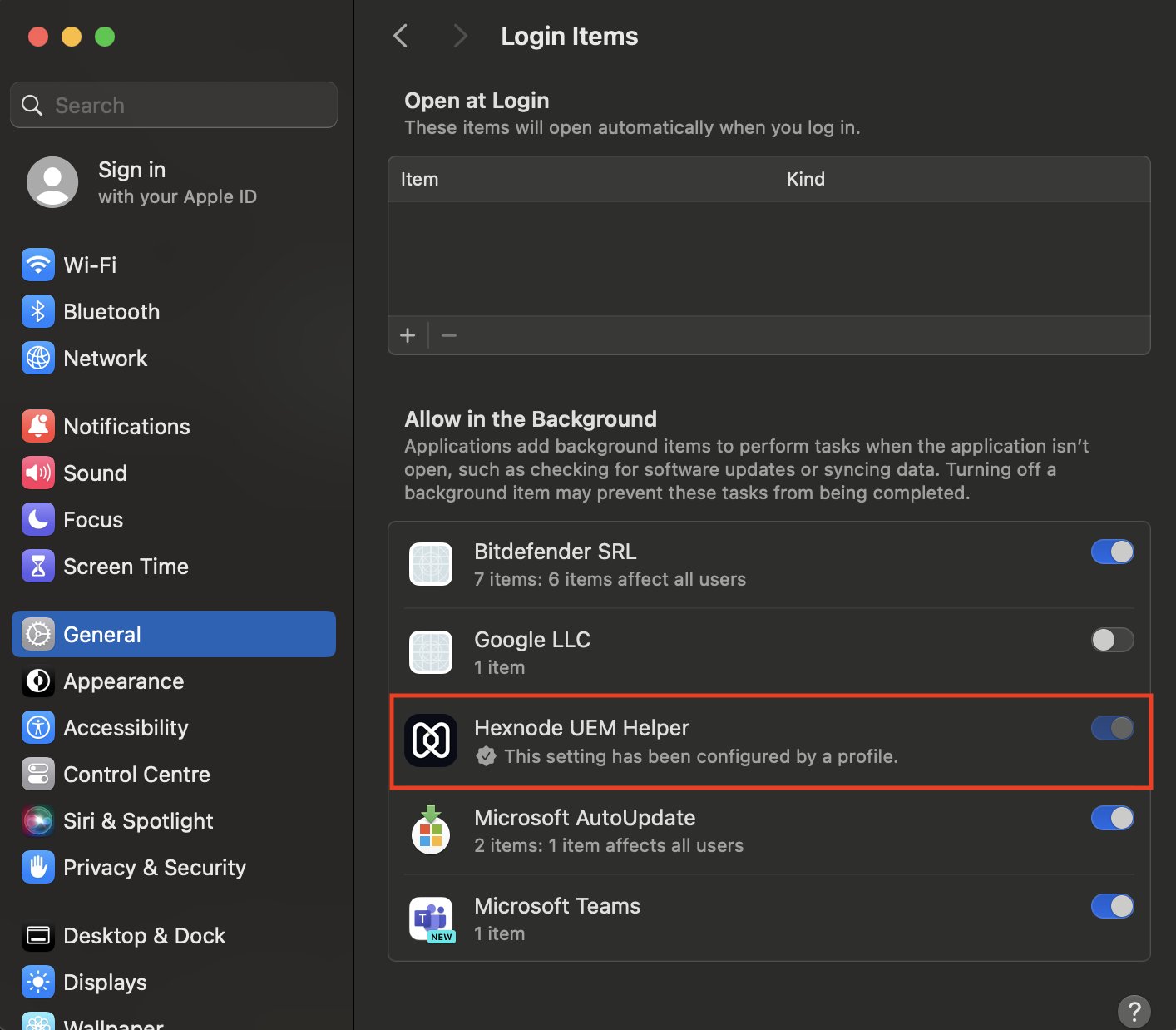Click the Focus moon icon
The image size is (1176, 1030).
click(38, 520)
